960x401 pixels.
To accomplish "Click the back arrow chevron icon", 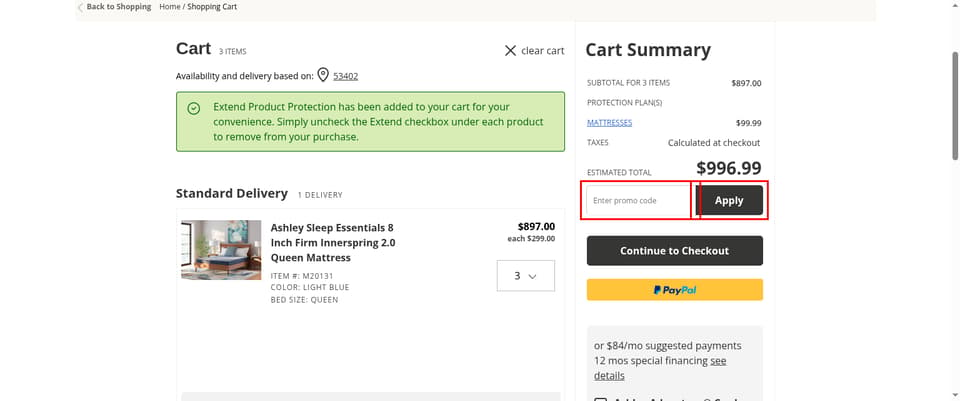I will click(x=80, y=7).
